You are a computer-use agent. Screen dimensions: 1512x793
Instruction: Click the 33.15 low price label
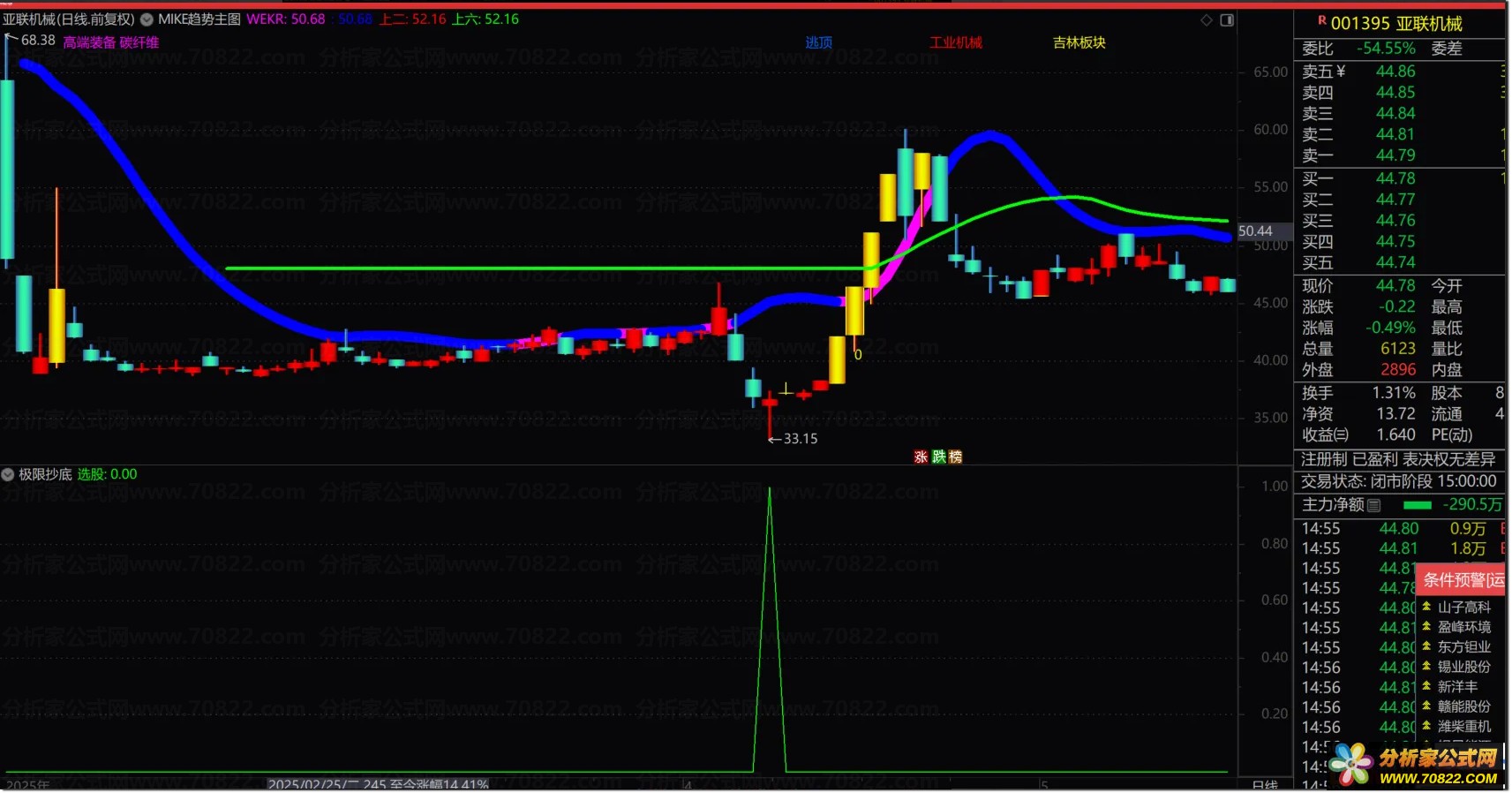801,439
